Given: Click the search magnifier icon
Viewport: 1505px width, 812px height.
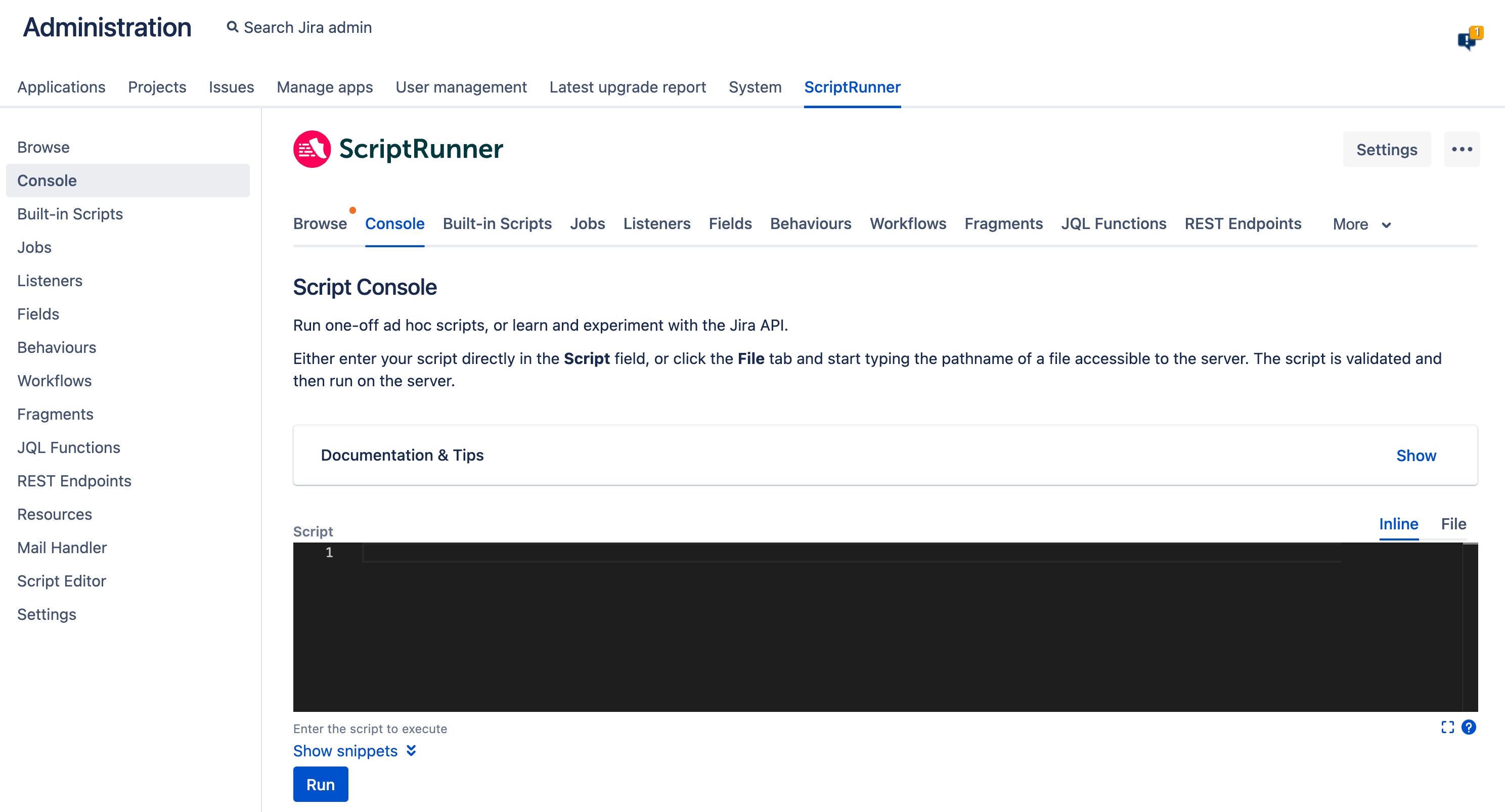Looking at the screenshot, I should point(233,27).
